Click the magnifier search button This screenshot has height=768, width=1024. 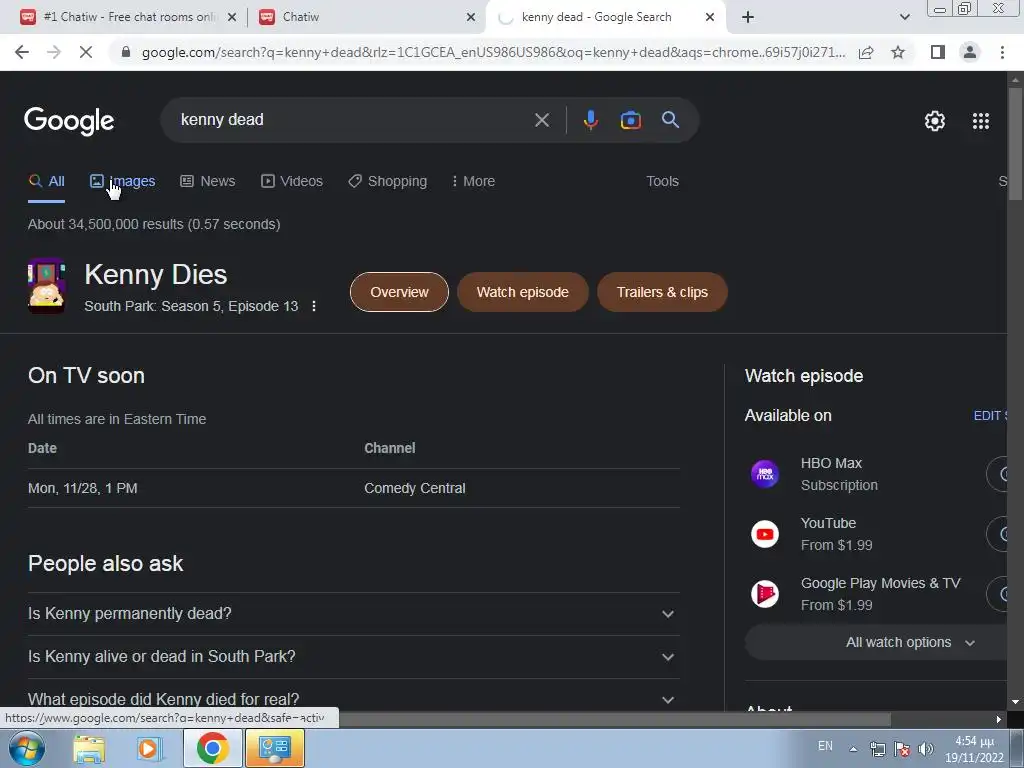click(670, 120)
